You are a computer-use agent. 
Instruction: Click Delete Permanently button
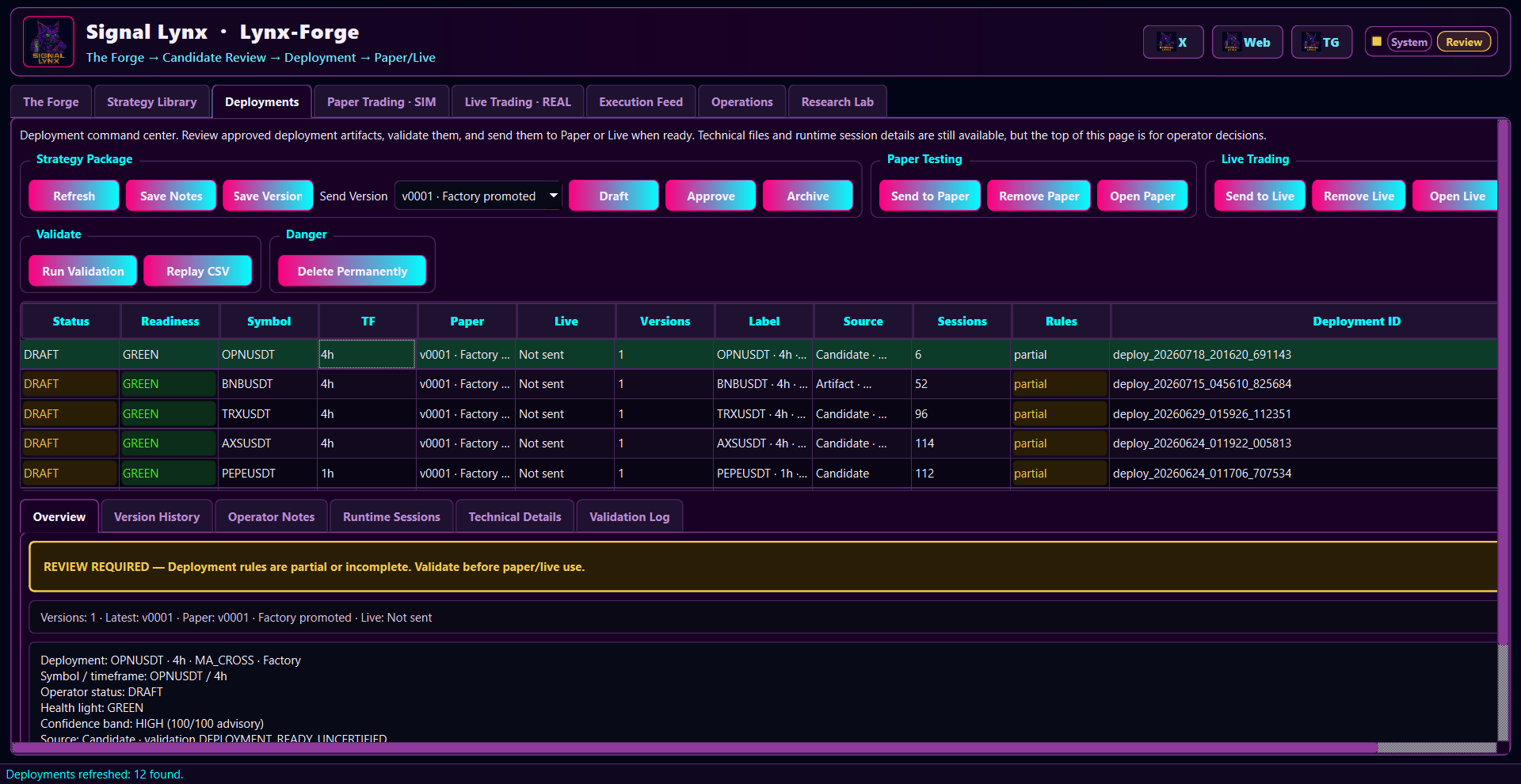[353, 271]
